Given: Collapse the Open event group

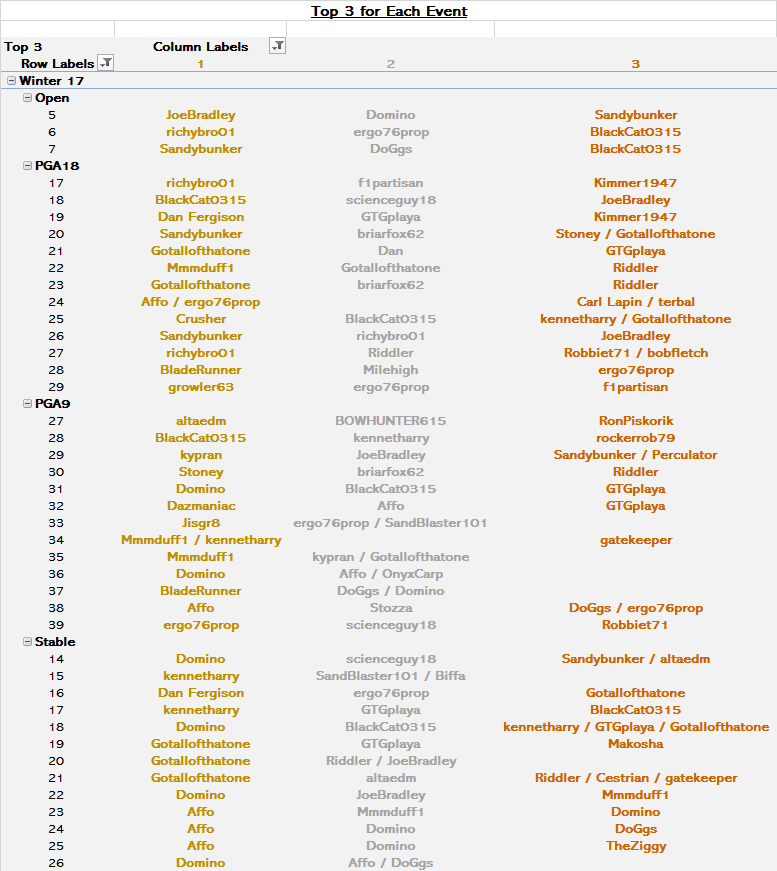Looking at the screenshot, I should [x=27, y=98].
